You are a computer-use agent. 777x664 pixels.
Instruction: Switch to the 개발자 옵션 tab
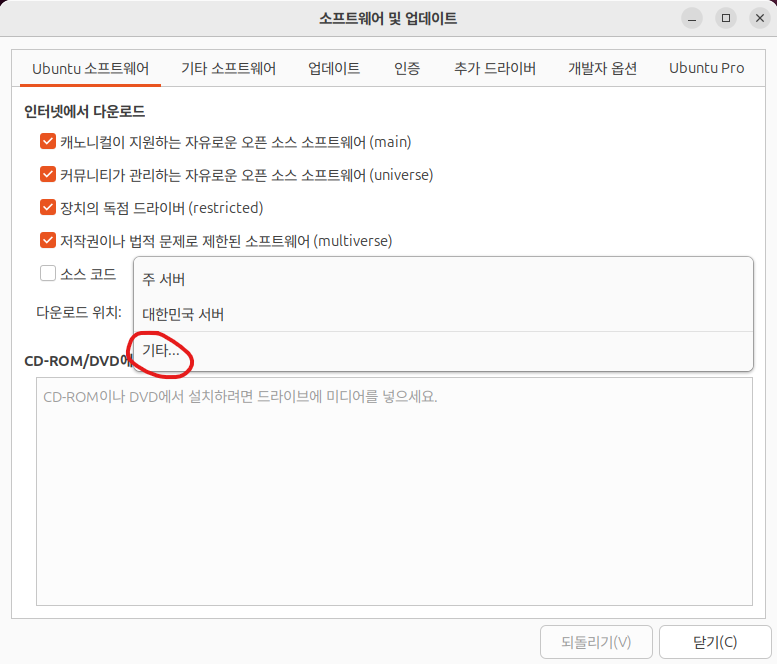[602, 68]
